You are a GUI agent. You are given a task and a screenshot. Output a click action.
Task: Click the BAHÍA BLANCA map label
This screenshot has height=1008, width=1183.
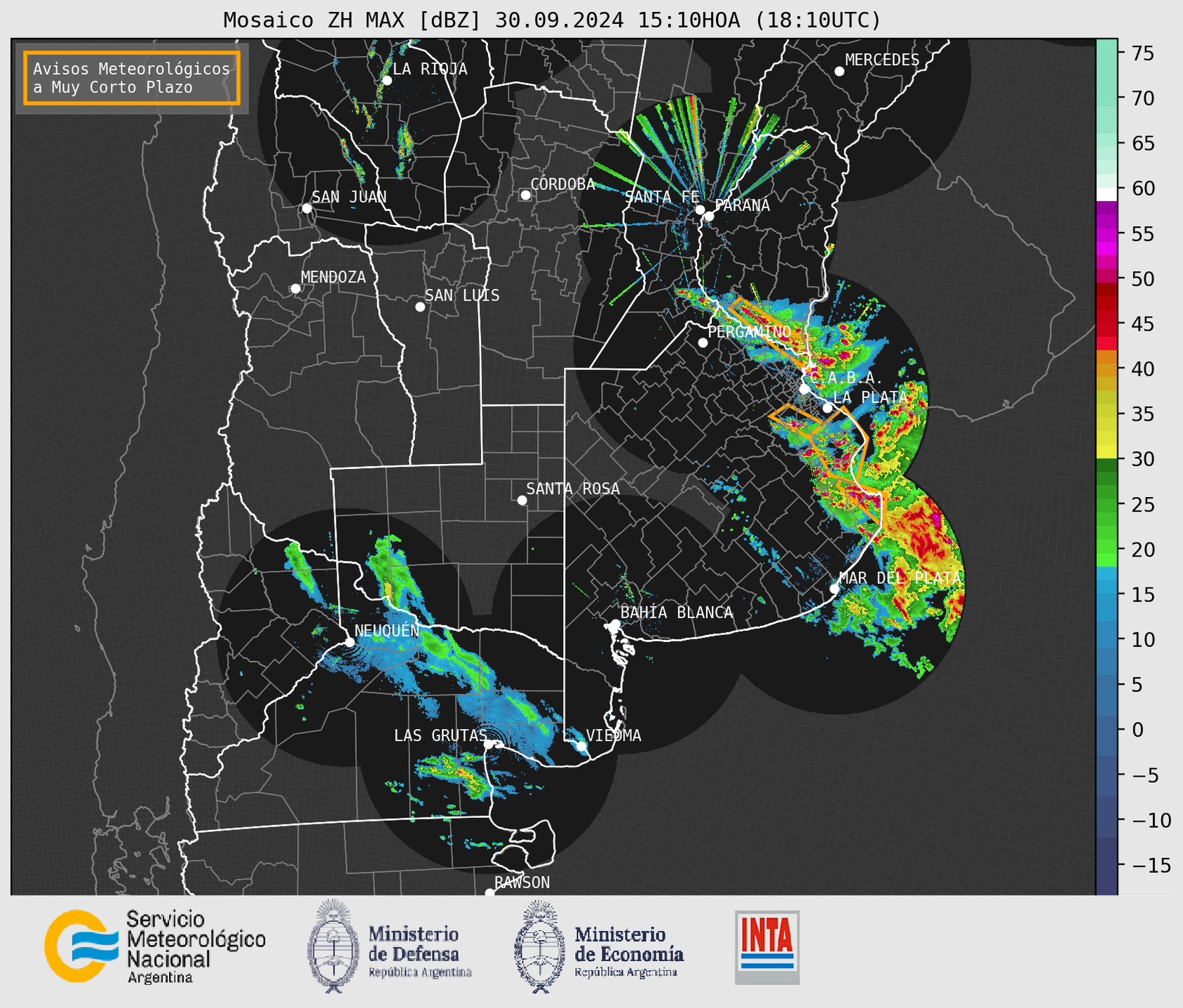point(677,613)
